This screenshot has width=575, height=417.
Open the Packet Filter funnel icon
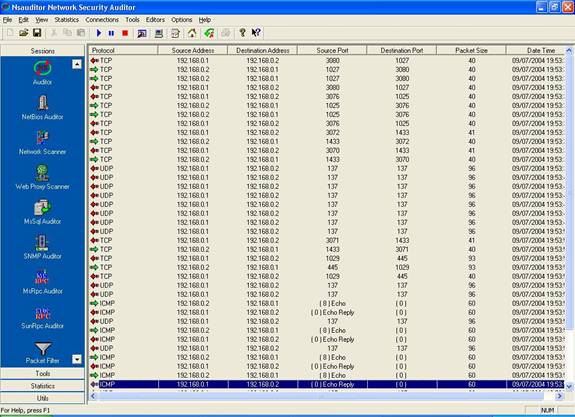(x=43, y=349)
